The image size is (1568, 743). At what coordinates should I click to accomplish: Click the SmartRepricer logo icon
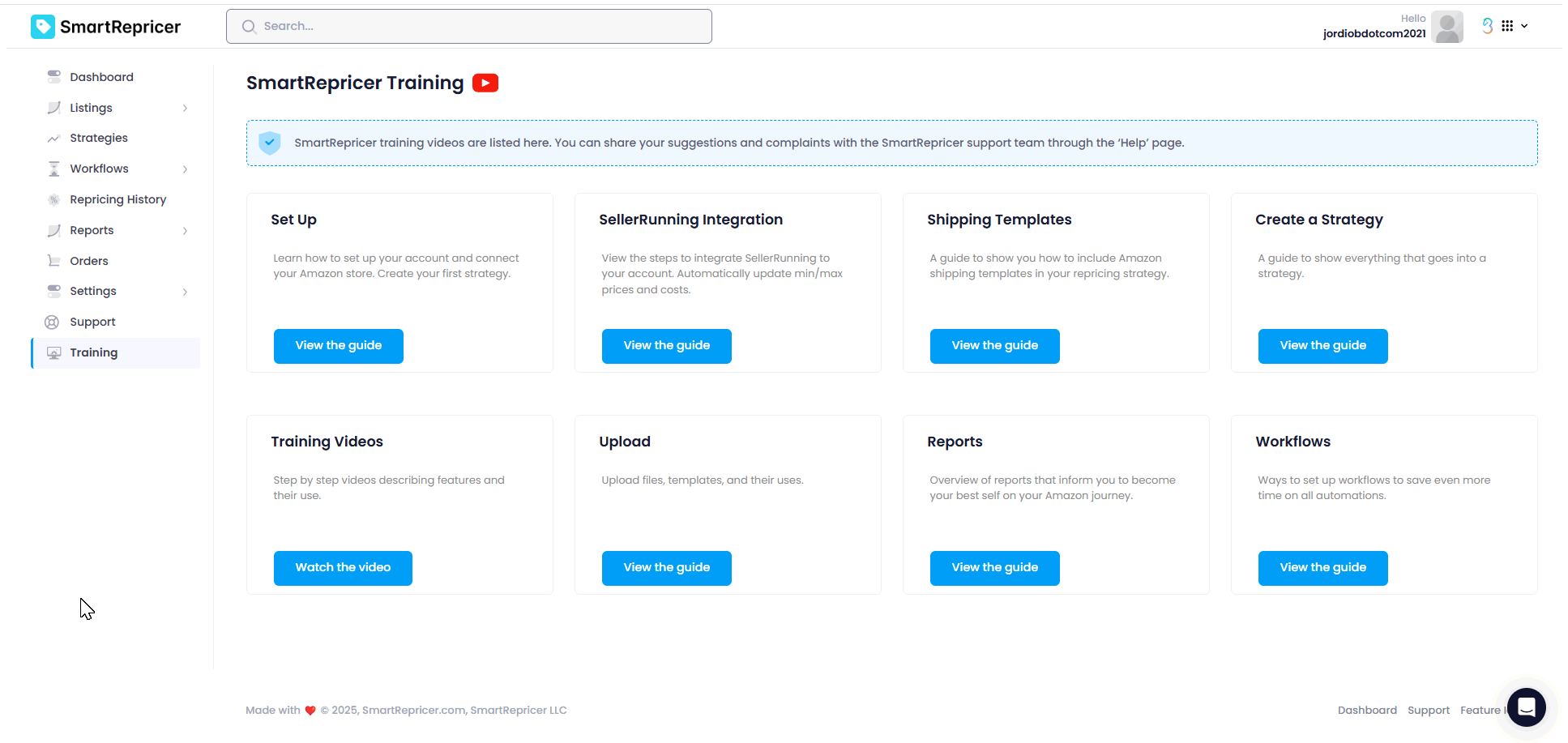point(43,27)
